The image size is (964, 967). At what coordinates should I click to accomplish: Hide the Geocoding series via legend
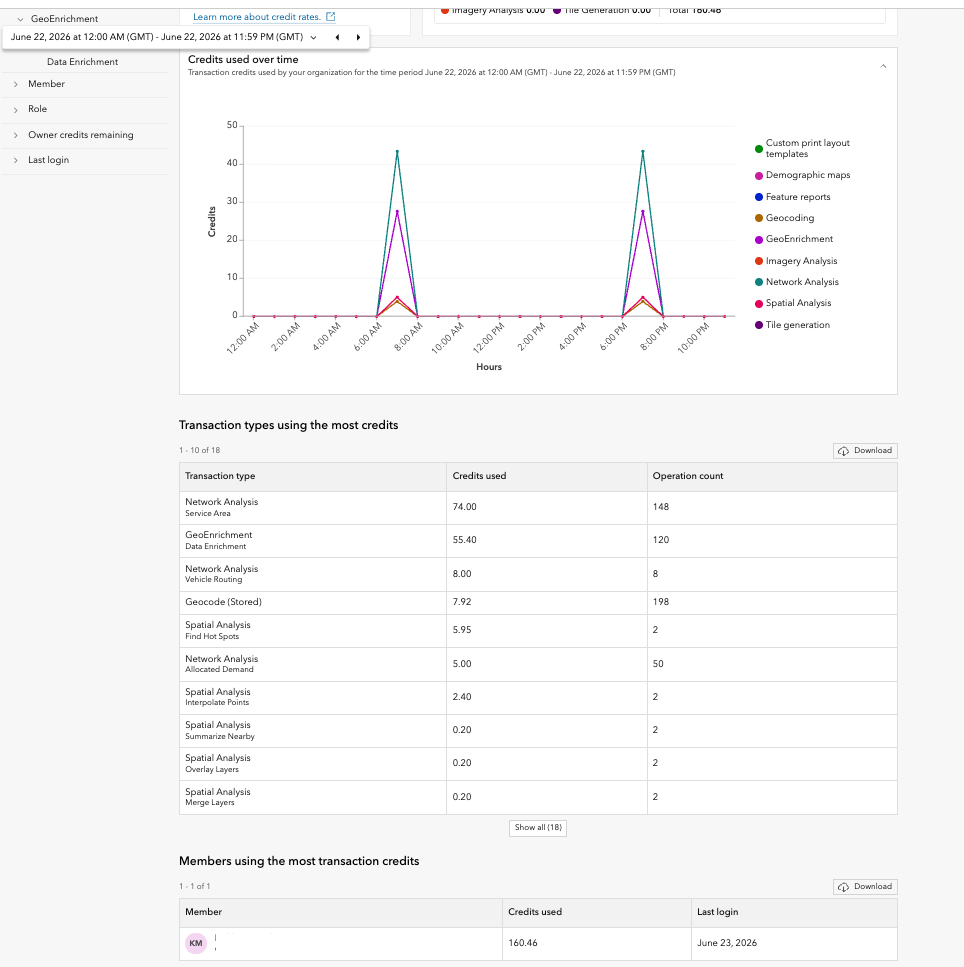tap(759, 218)
